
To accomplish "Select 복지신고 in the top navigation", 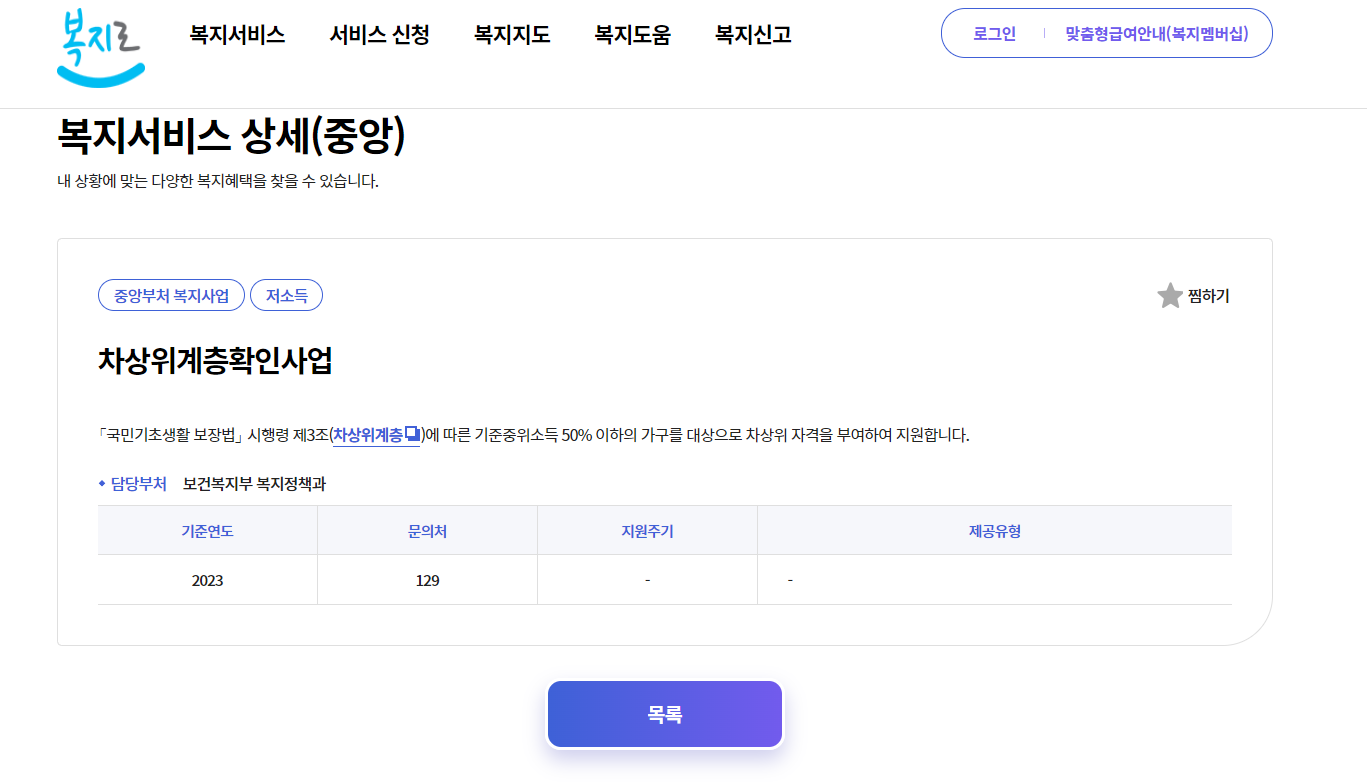I will coord(751,34).
